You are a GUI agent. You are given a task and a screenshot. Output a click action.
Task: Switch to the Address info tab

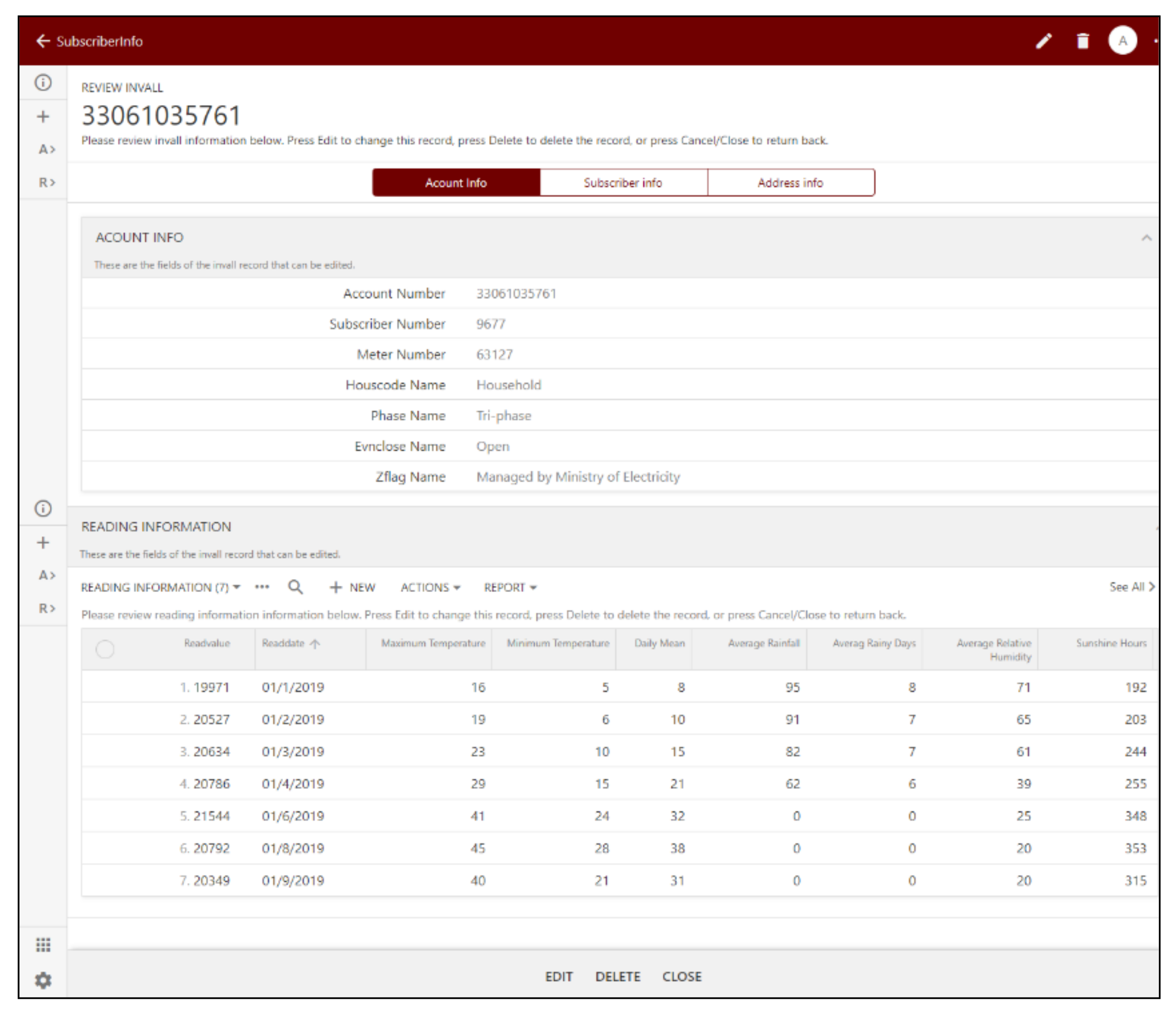[x=790, y=183]
